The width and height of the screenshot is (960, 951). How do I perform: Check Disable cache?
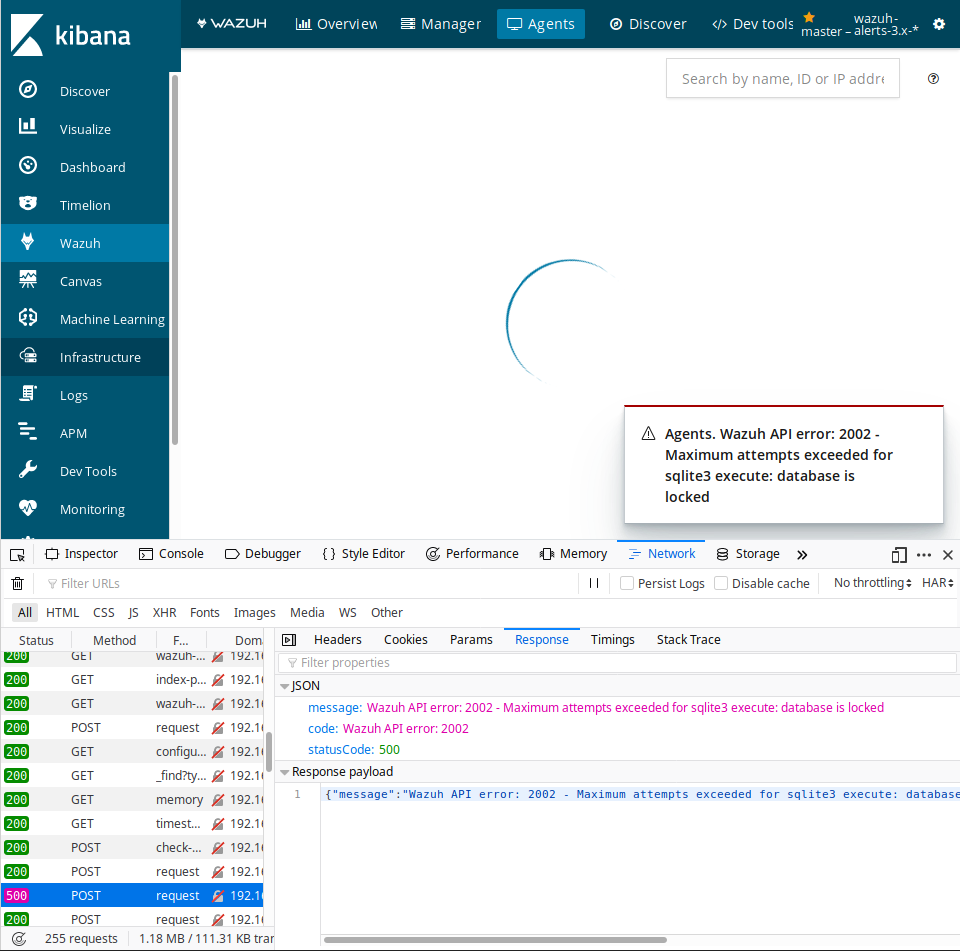[x=722, y=582]
